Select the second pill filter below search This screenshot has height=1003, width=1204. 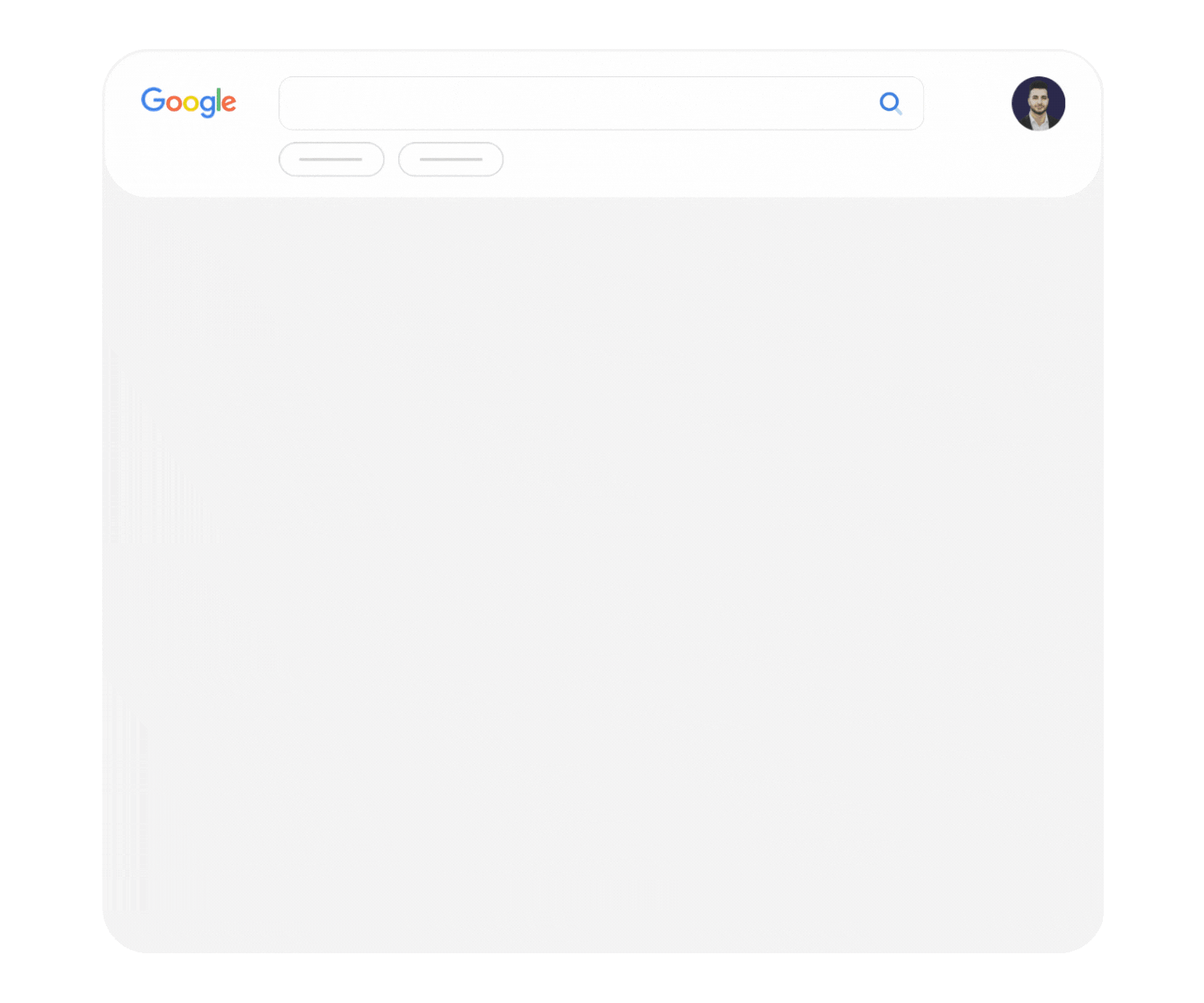click(451, 159)
